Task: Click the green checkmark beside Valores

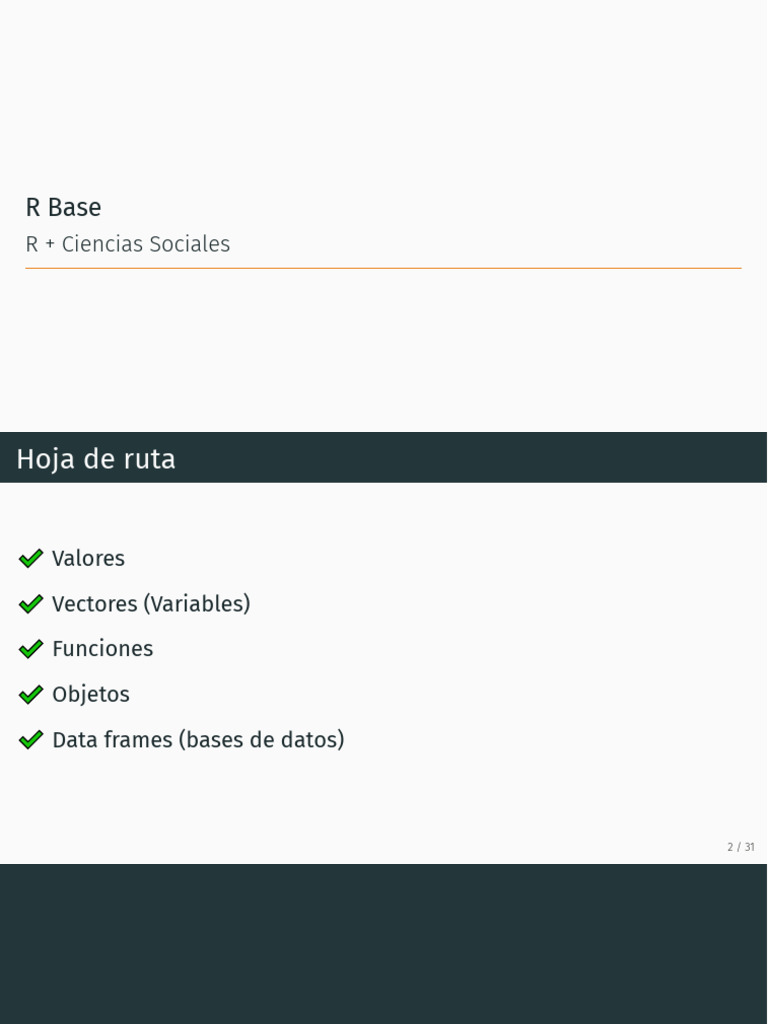Action: tap(31, 558)
